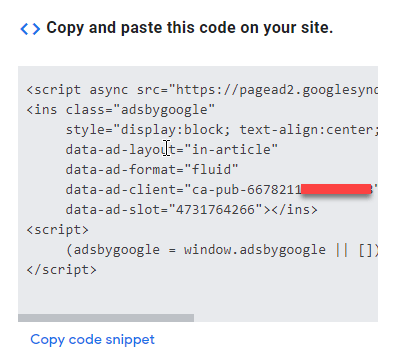Click the red redaction bar over publisher ID
Screen dimensions: 401x362
[336, 189]
